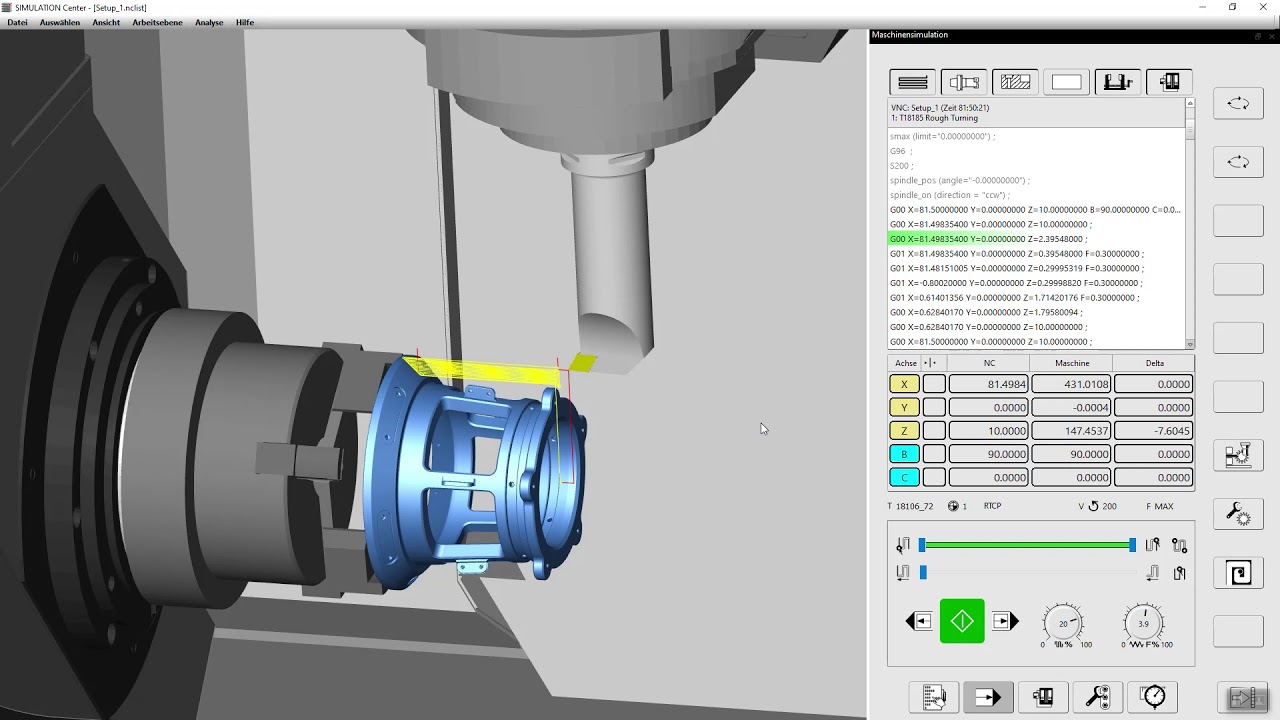The width and height of the screenshot is (1280, 720).
Task: Toggle the B axis button
Action: [x=904, y=454]
